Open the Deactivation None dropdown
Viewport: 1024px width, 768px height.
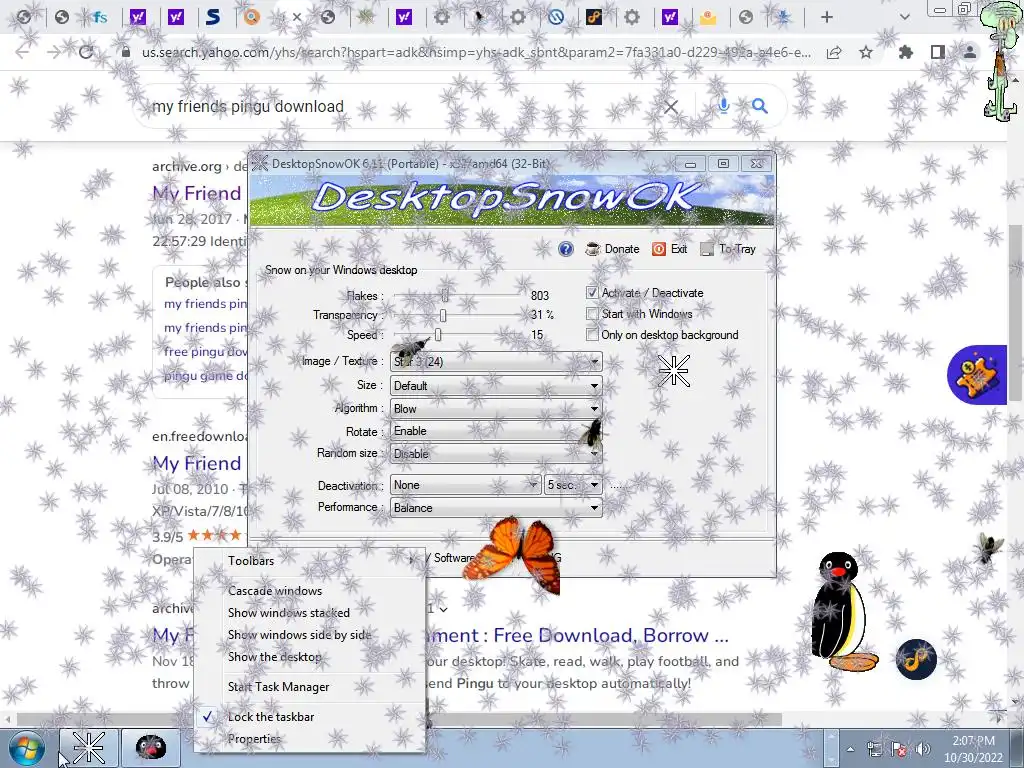[x=466, y=485]
